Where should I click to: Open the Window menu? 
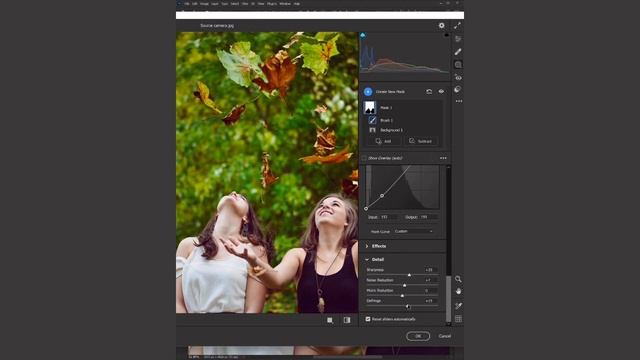click(x=285, y=4)
